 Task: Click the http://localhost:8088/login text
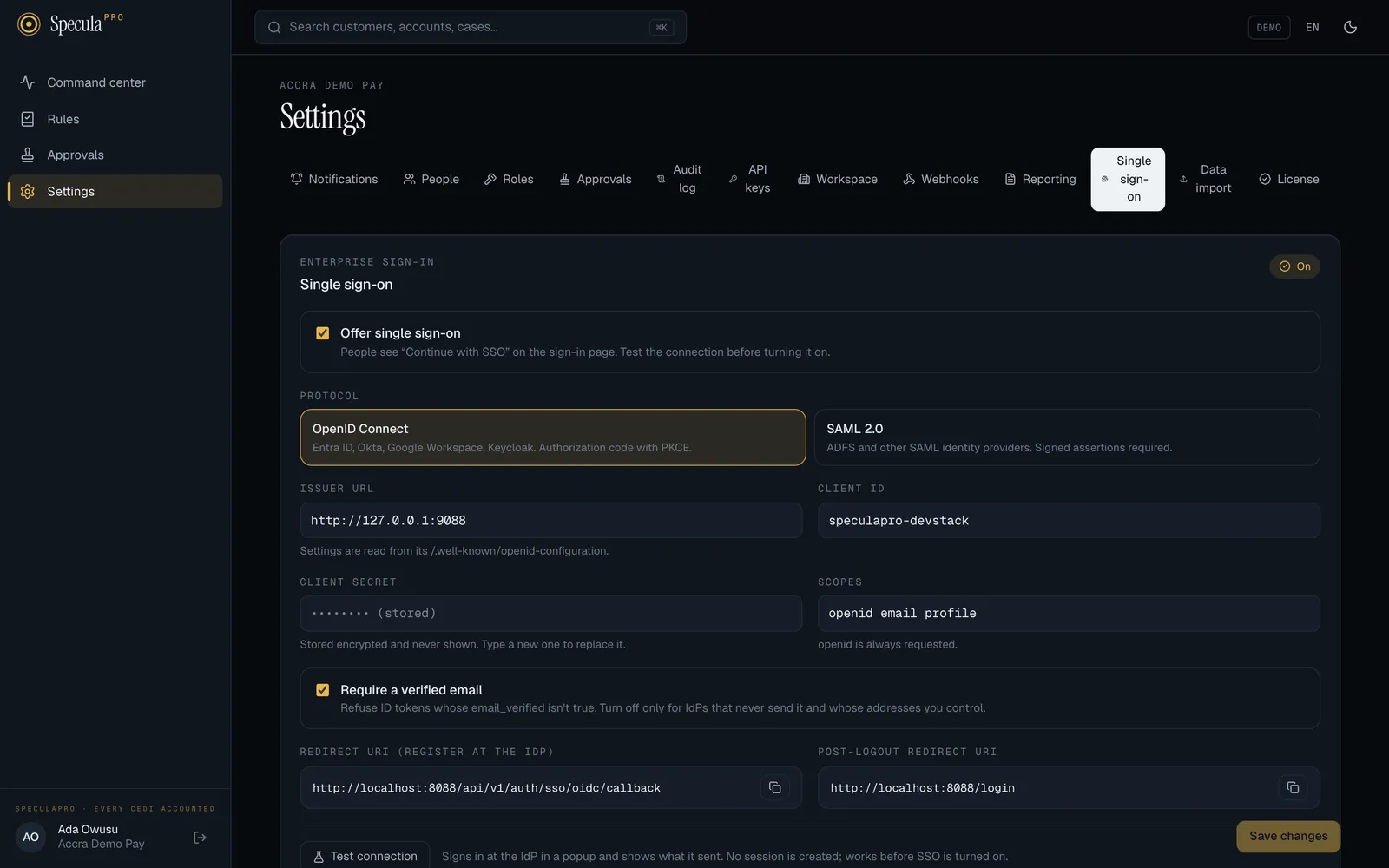point(923,788)
